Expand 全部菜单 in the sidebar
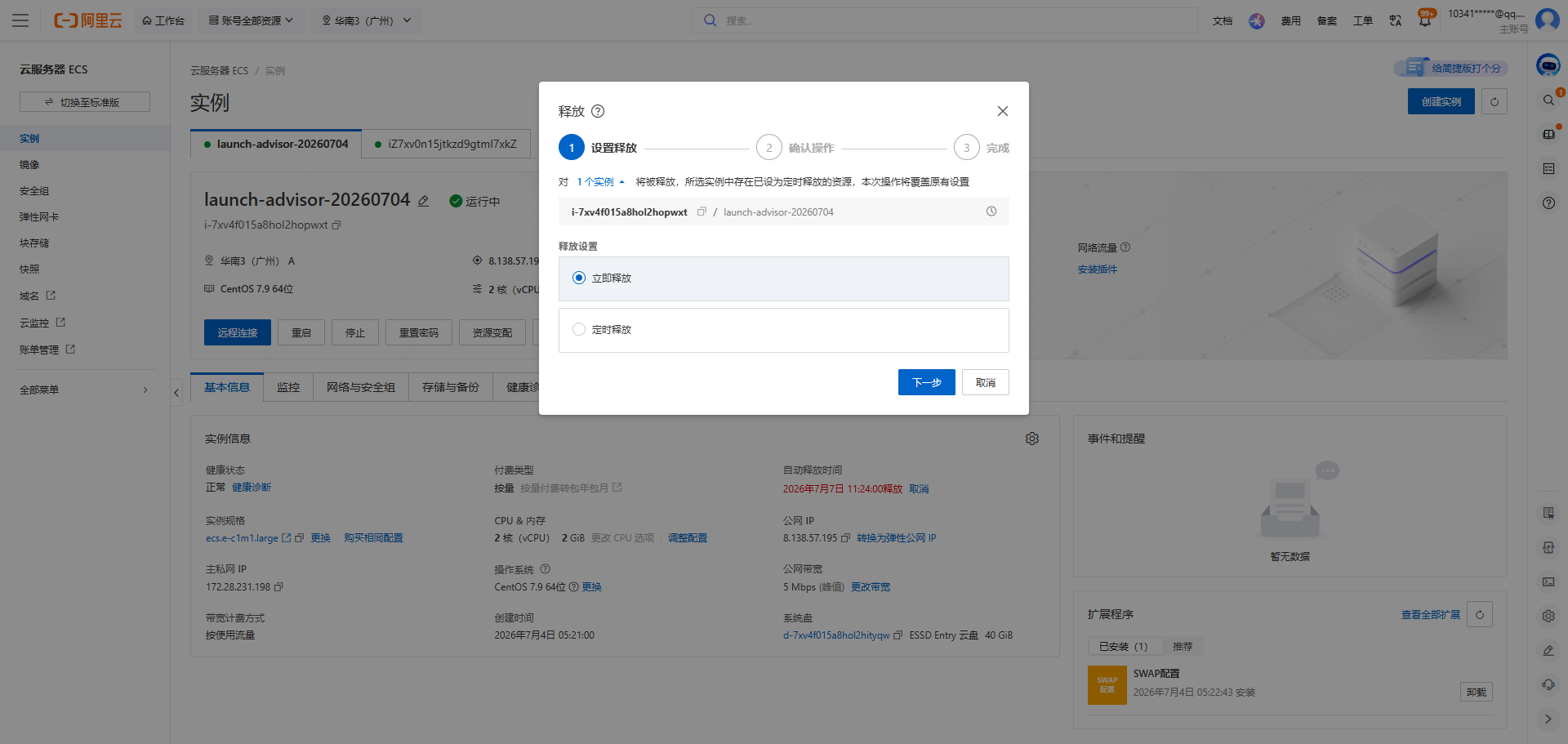1568x744 pixels. tap(85, 390)
